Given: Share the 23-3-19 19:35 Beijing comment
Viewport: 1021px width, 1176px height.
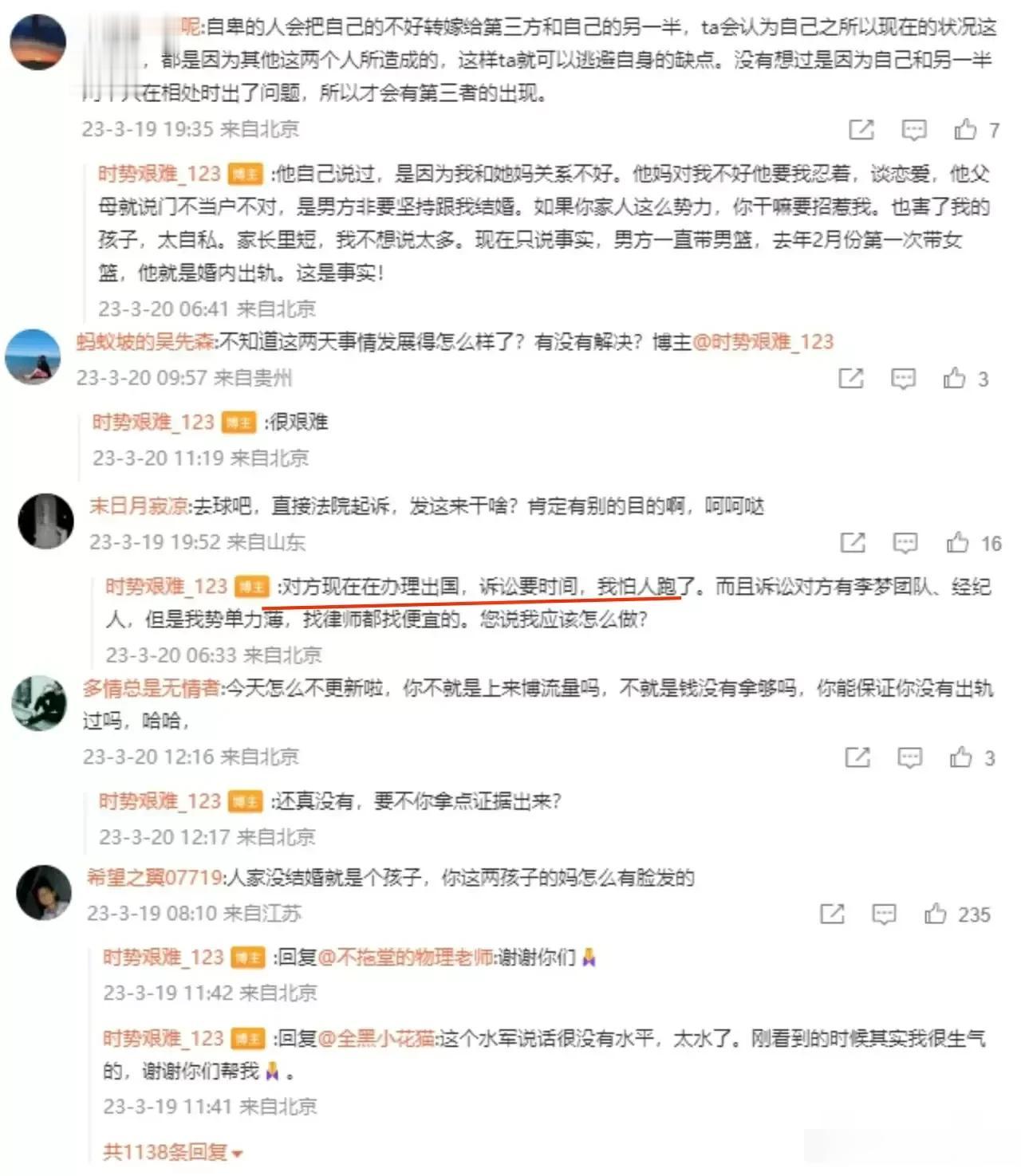Looking at the screenshot, I should [861, 129].
